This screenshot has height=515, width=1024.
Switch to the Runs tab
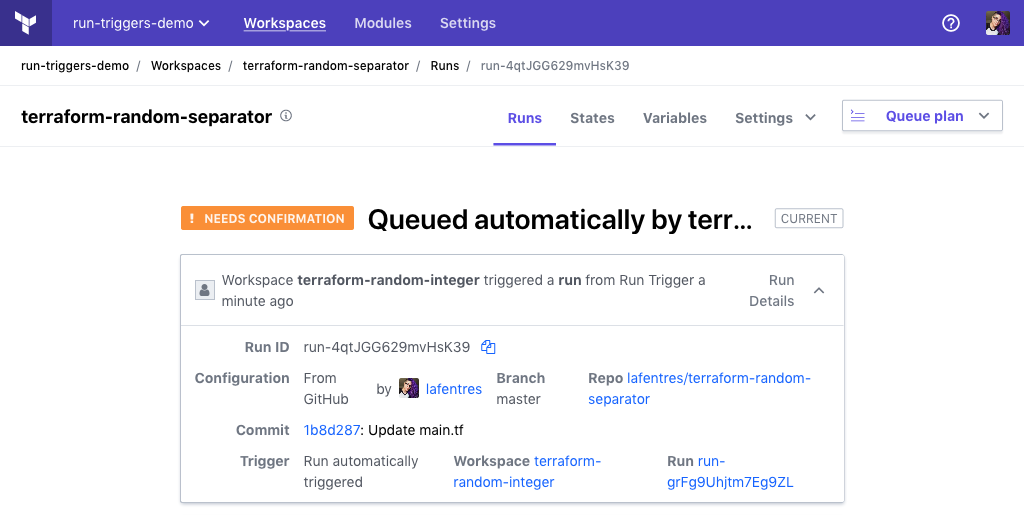524,118
